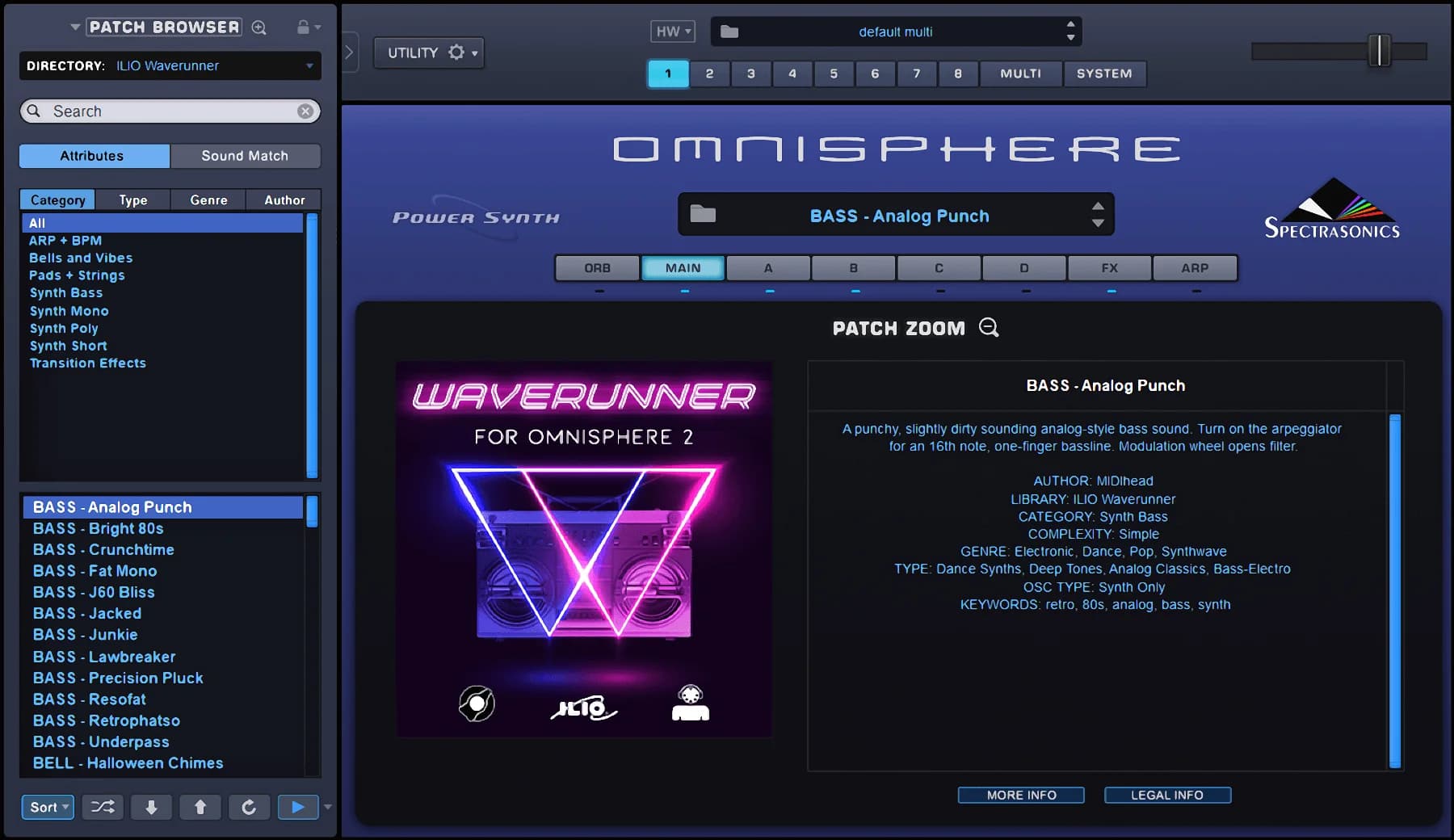
Task: Click the refresh icon in the patch browser
Action: [x=249, y=807]
